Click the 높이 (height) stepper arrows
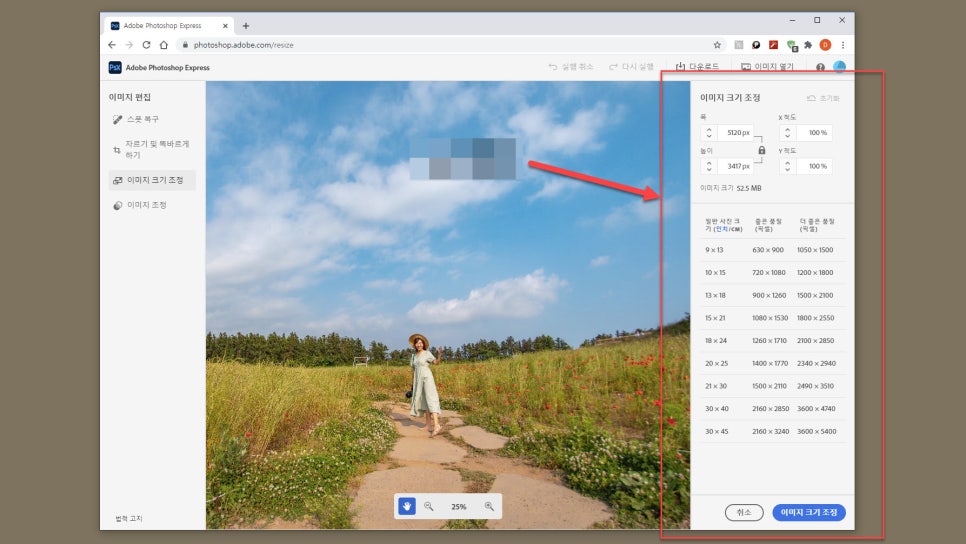The image size is (966, 544). pos(709,166)
